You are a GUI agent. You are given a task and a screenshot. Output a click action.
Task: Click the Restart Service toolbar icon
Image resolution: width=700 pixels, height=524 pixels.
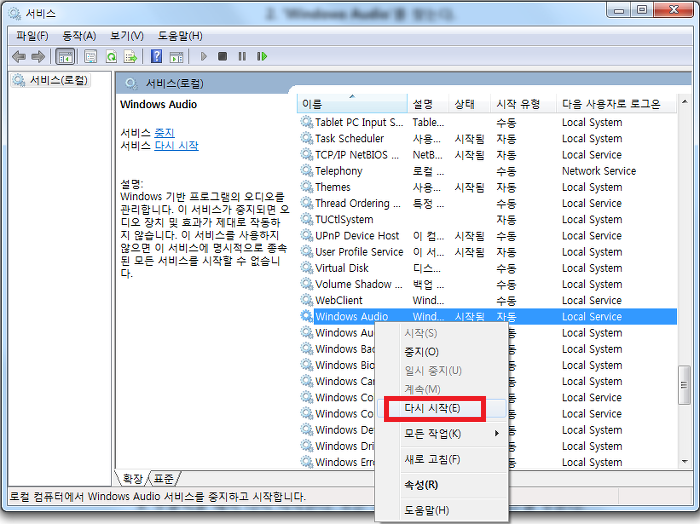[262, 56]
